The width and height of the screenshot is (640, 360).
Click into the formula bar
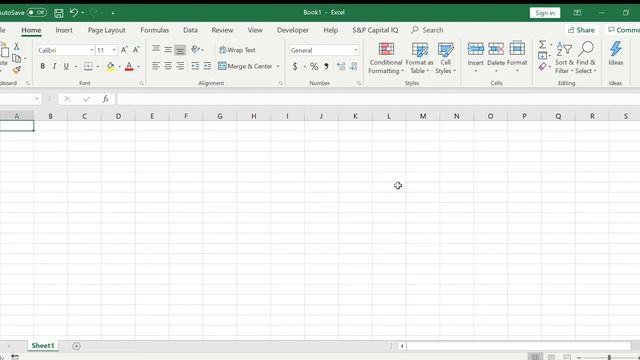click(x=378, y=99)
